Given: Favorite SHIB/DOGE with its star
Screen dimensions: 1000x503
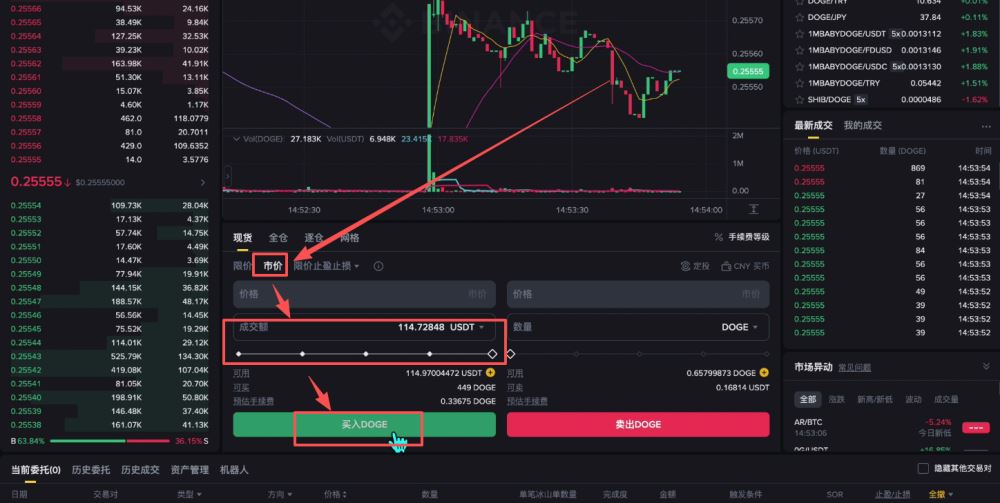Looking at the screenshot, I should (799, 99).
